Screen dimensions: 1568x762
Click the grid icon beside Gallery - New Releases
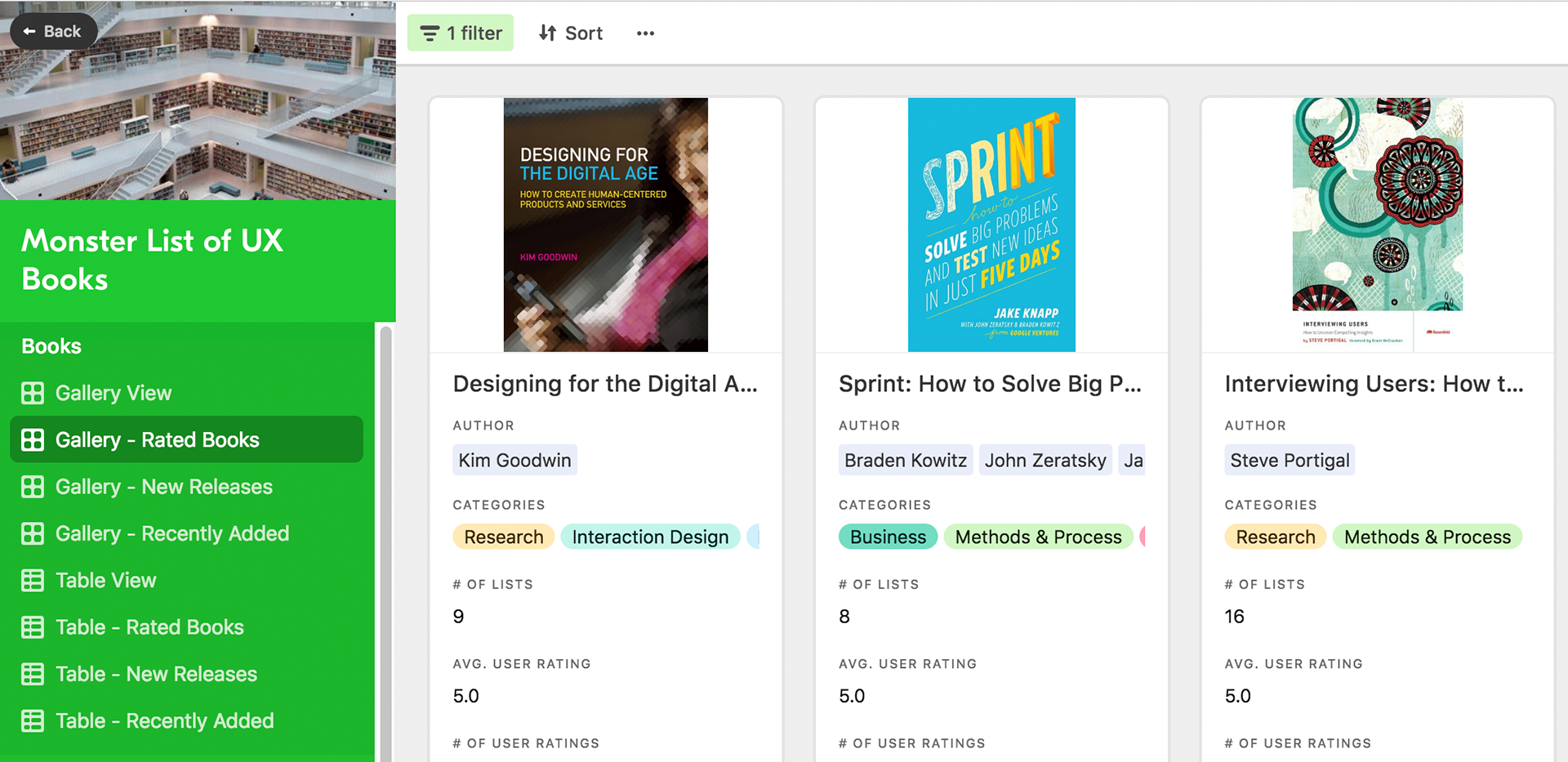tap(33, 487)
